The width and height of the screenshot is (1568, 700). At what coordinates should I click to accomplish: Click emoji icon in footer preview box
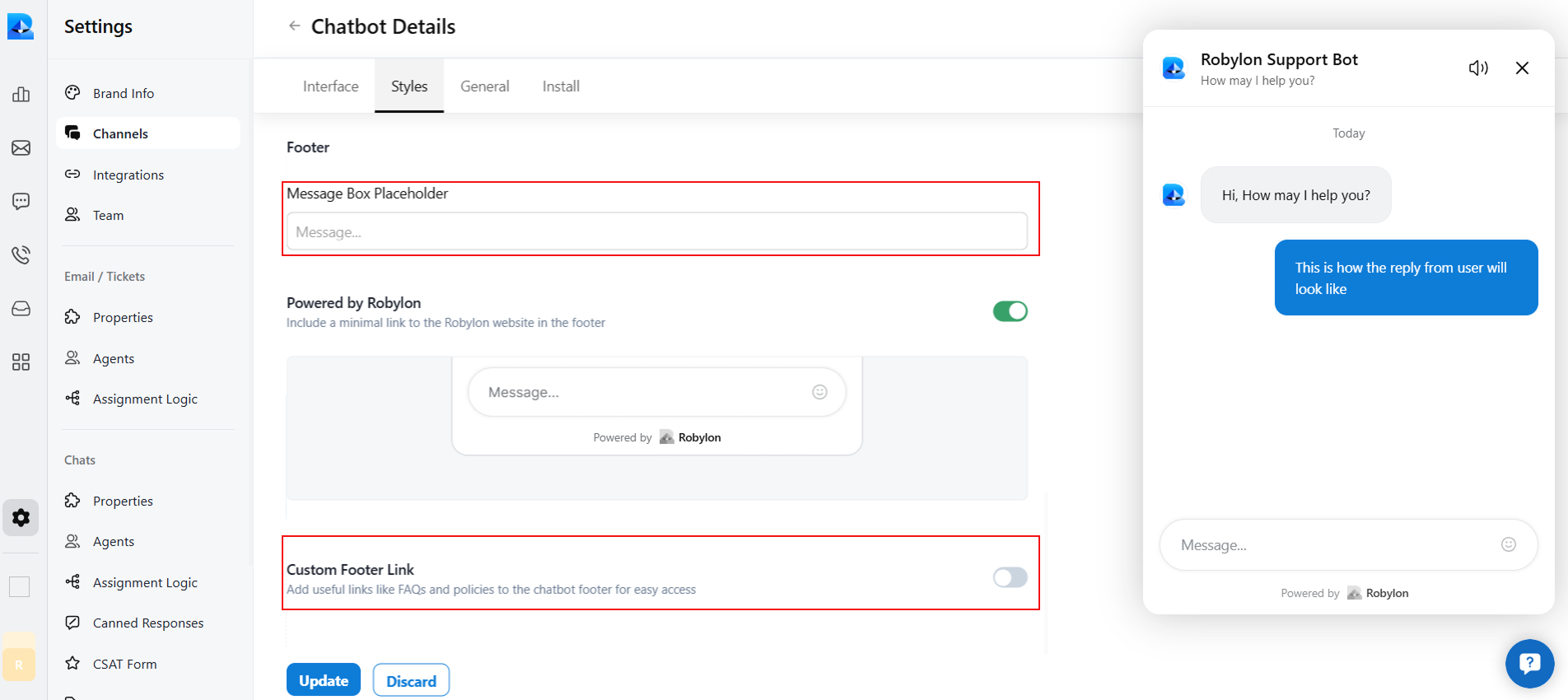[x=819, y=392]
